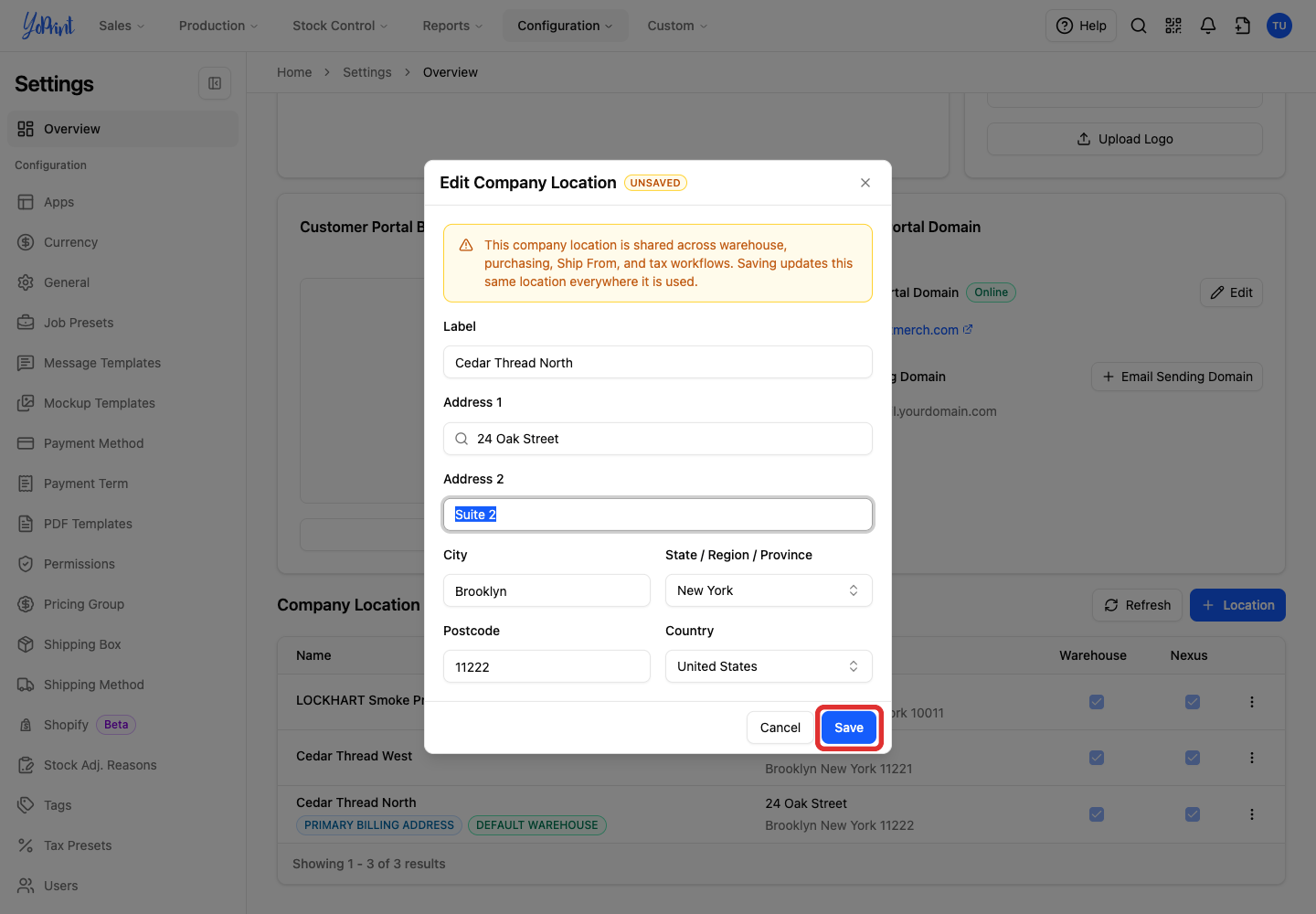This screenshot has width=1316, height=914.
Task: Open the Country dropdown
Action: 769,666
